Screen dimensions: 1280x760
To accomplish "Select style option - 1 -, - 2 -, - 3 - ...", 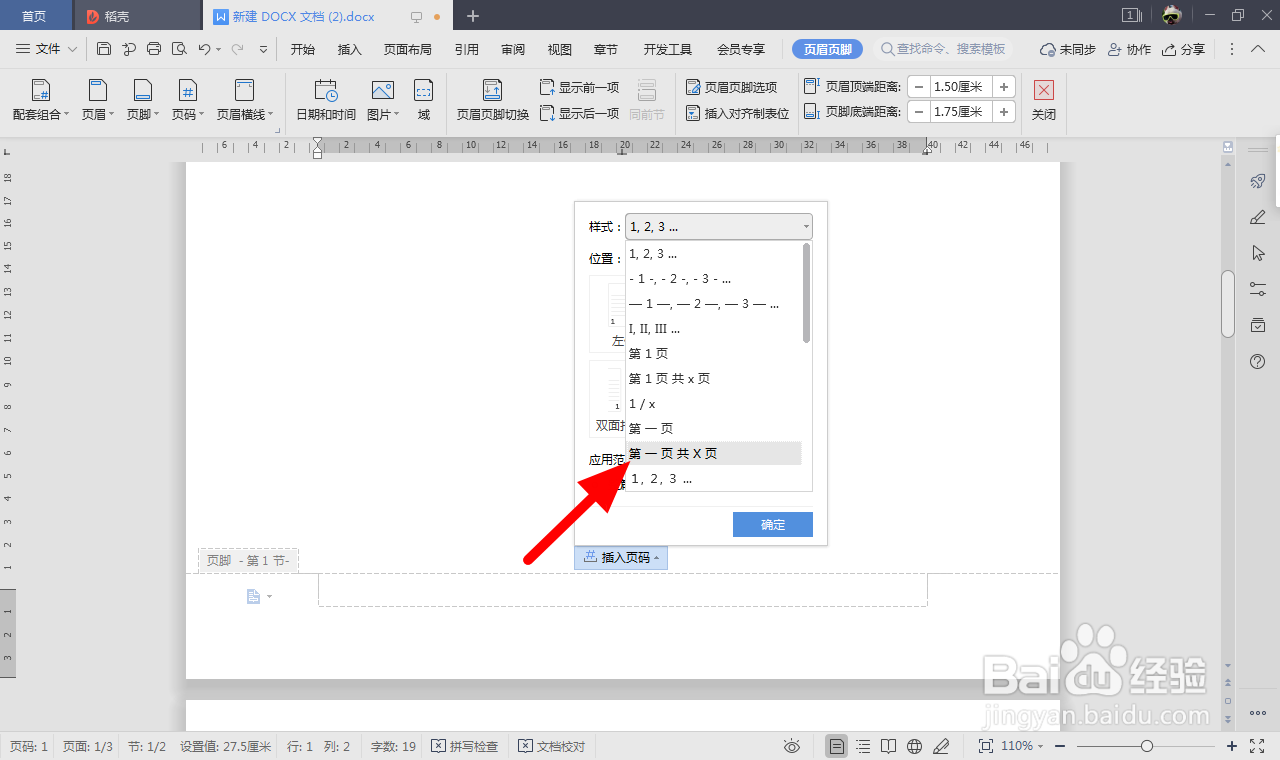I will click(x=714, y=279).
